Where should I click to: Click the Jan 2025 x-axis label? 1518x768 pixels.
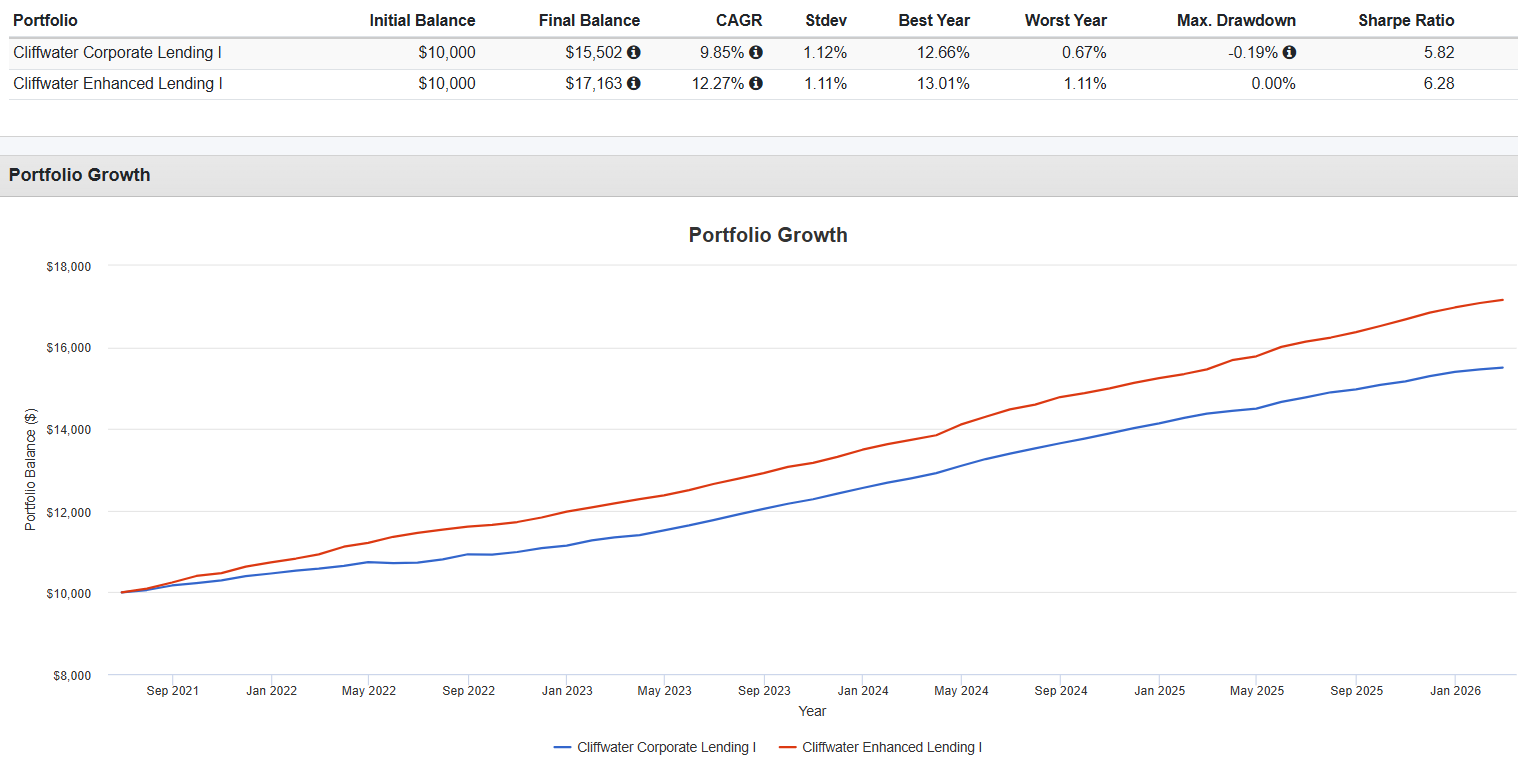tap(1159, 691)
